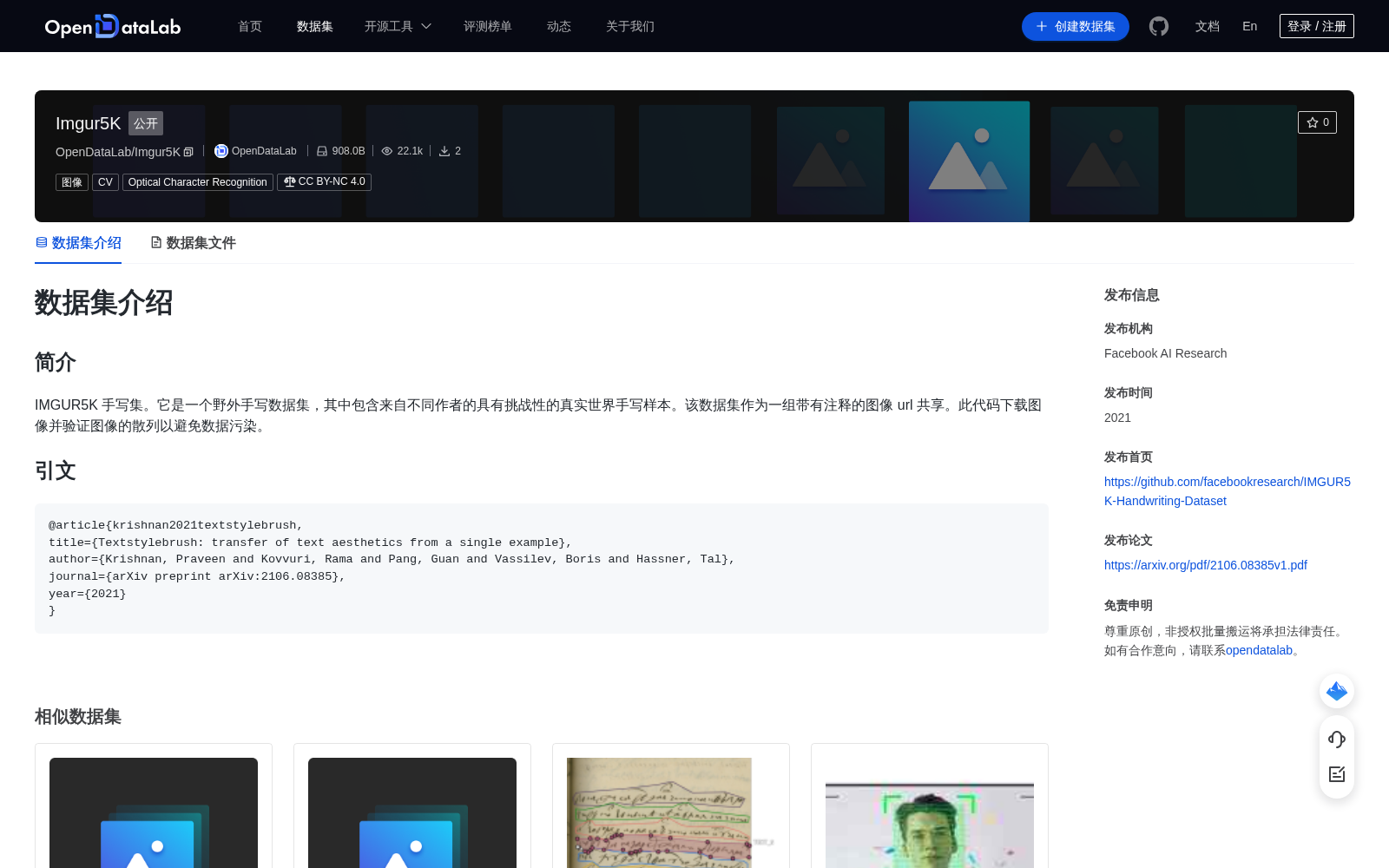Click the blue bird floating assistant icon
The height and width of the screenshot is (868, 1389).
1337,691
